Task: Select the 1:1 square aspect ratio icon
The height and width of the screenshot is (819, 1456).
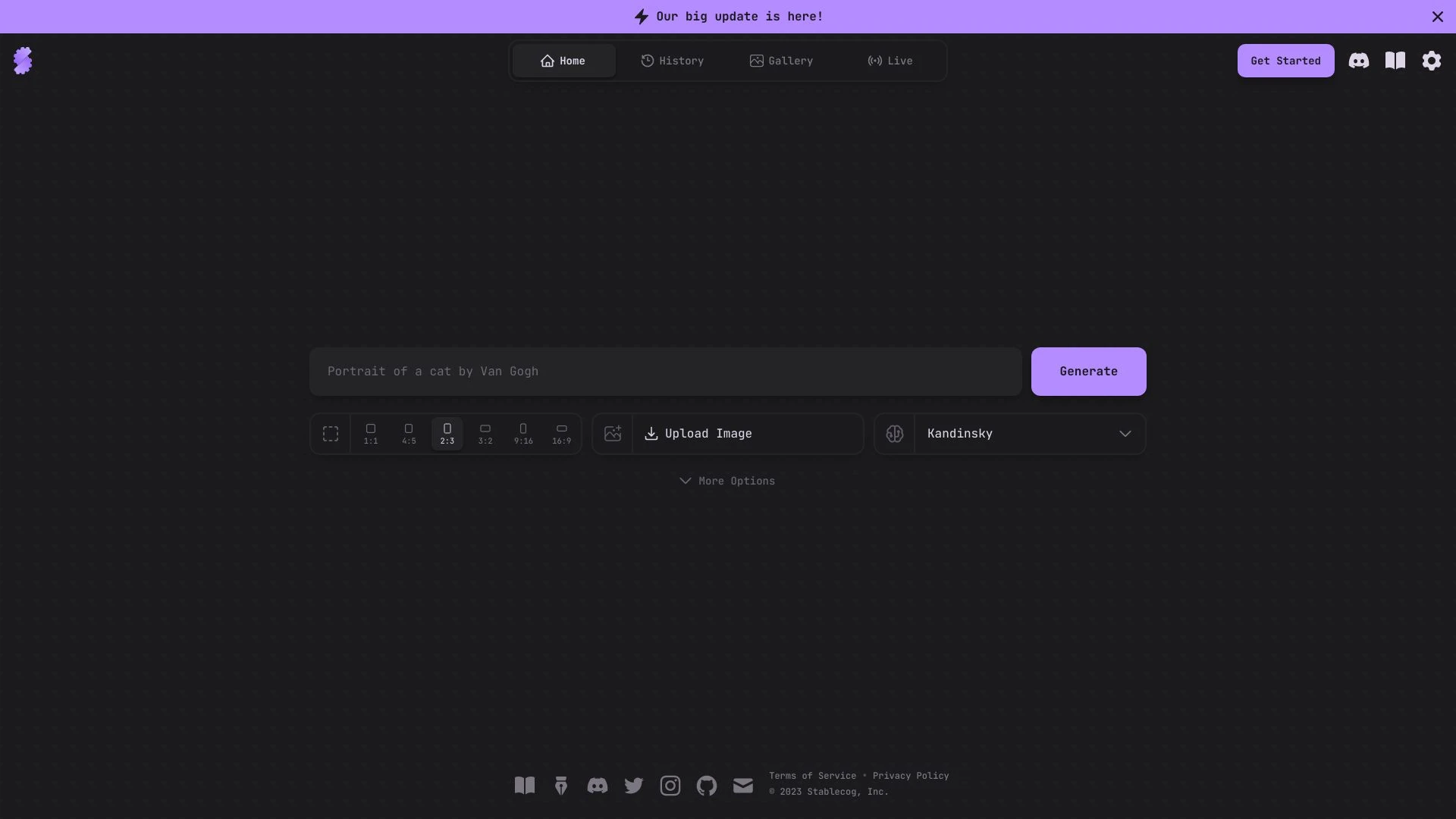Action: (x=370, y=434)
